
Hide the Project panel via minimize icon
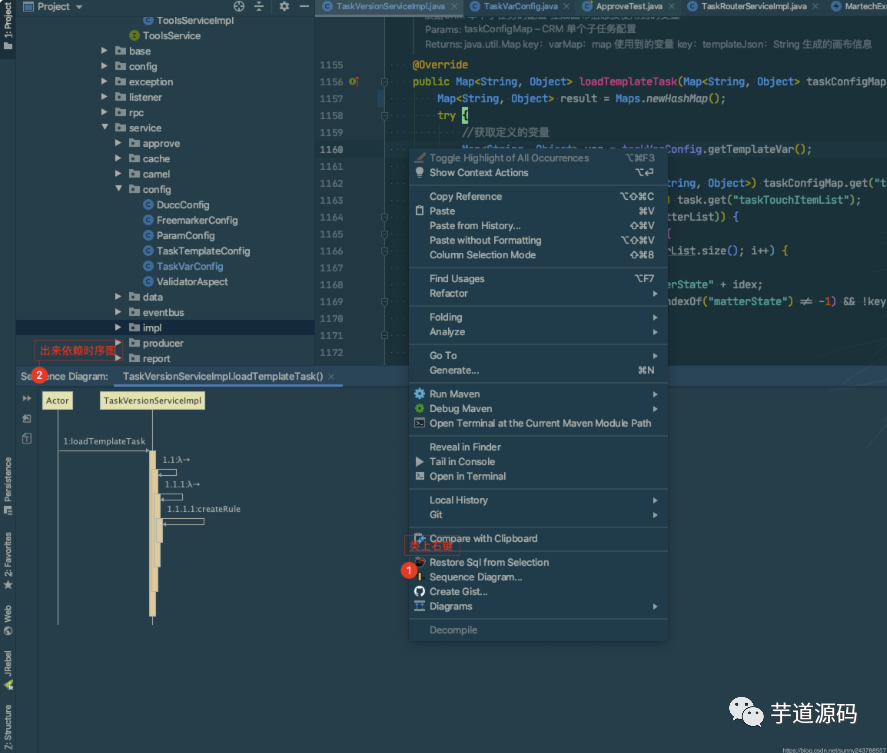coord(304,7)
